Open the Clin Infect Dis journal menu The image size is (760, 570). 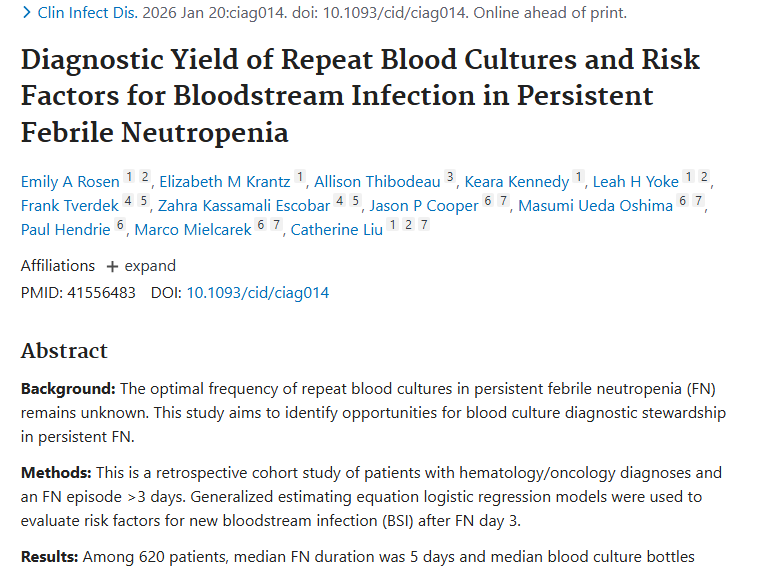click(88, 15)
